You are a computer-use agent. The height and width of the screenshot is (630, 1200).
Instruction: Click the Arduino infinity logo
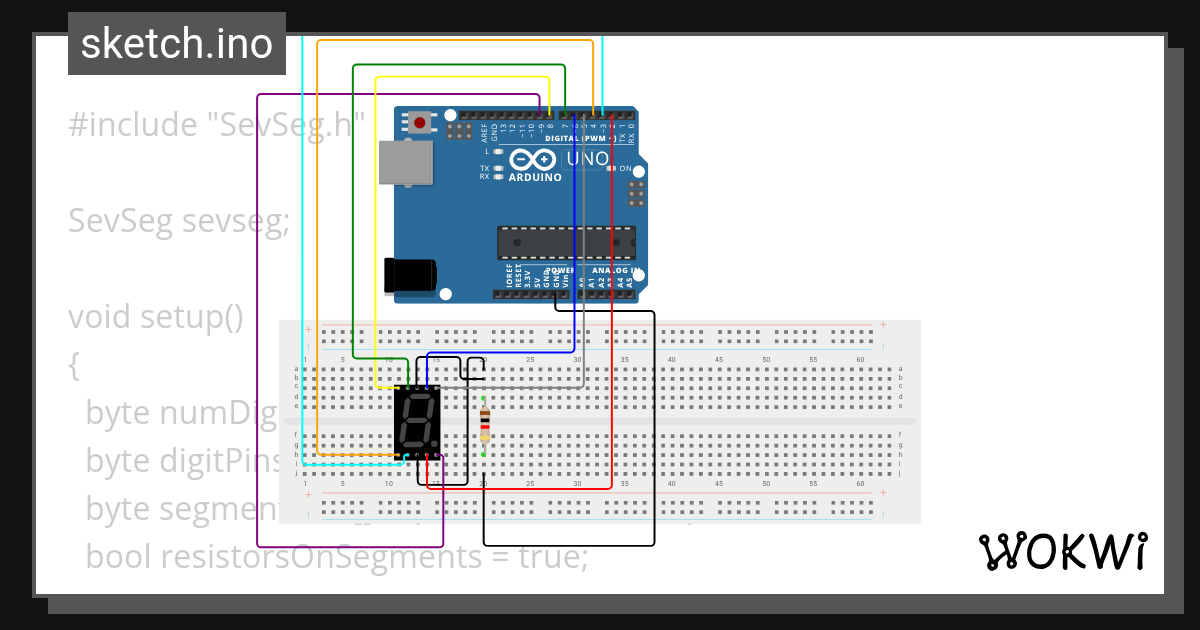pos(532,159)
